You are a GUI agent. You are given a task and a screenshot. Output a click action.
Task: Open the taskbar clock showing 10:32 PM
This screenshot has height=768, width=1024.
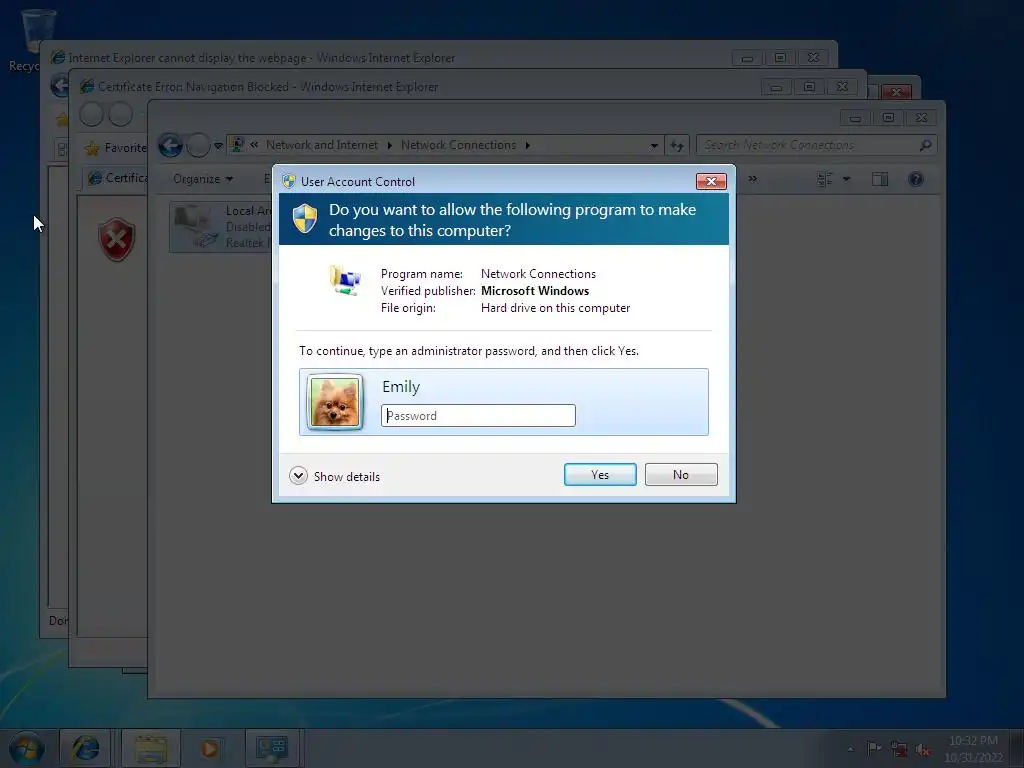[973, 748]
